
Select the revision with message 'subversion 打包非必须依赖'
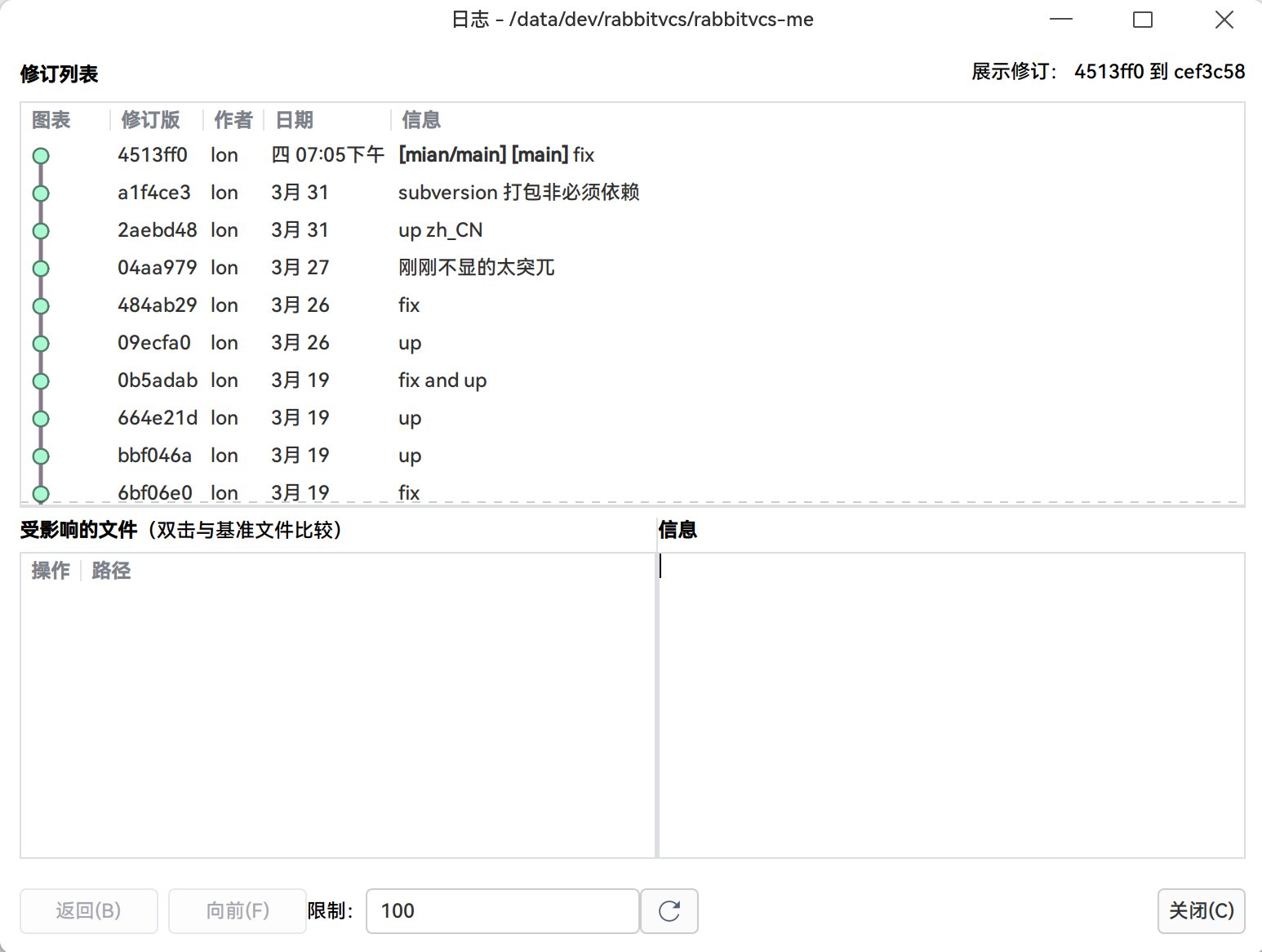tap(519, 193)
